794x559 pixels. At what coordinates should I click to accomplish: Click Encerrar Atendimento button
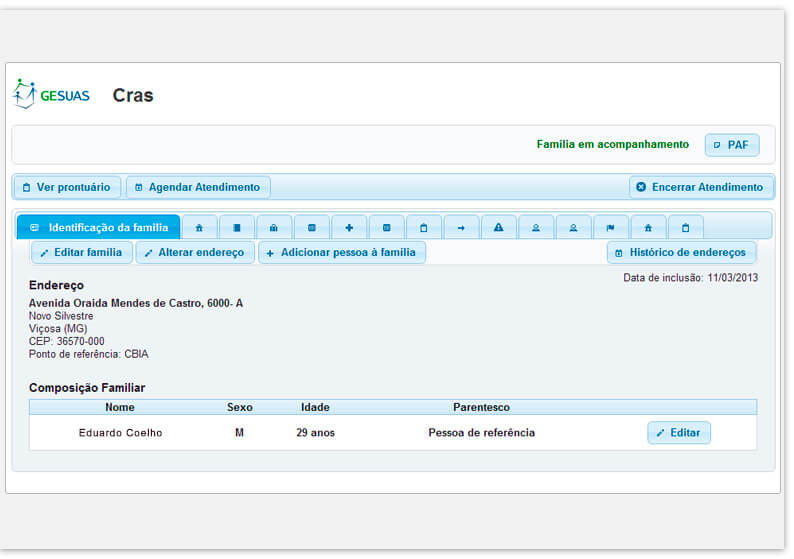tap(702, 187)
